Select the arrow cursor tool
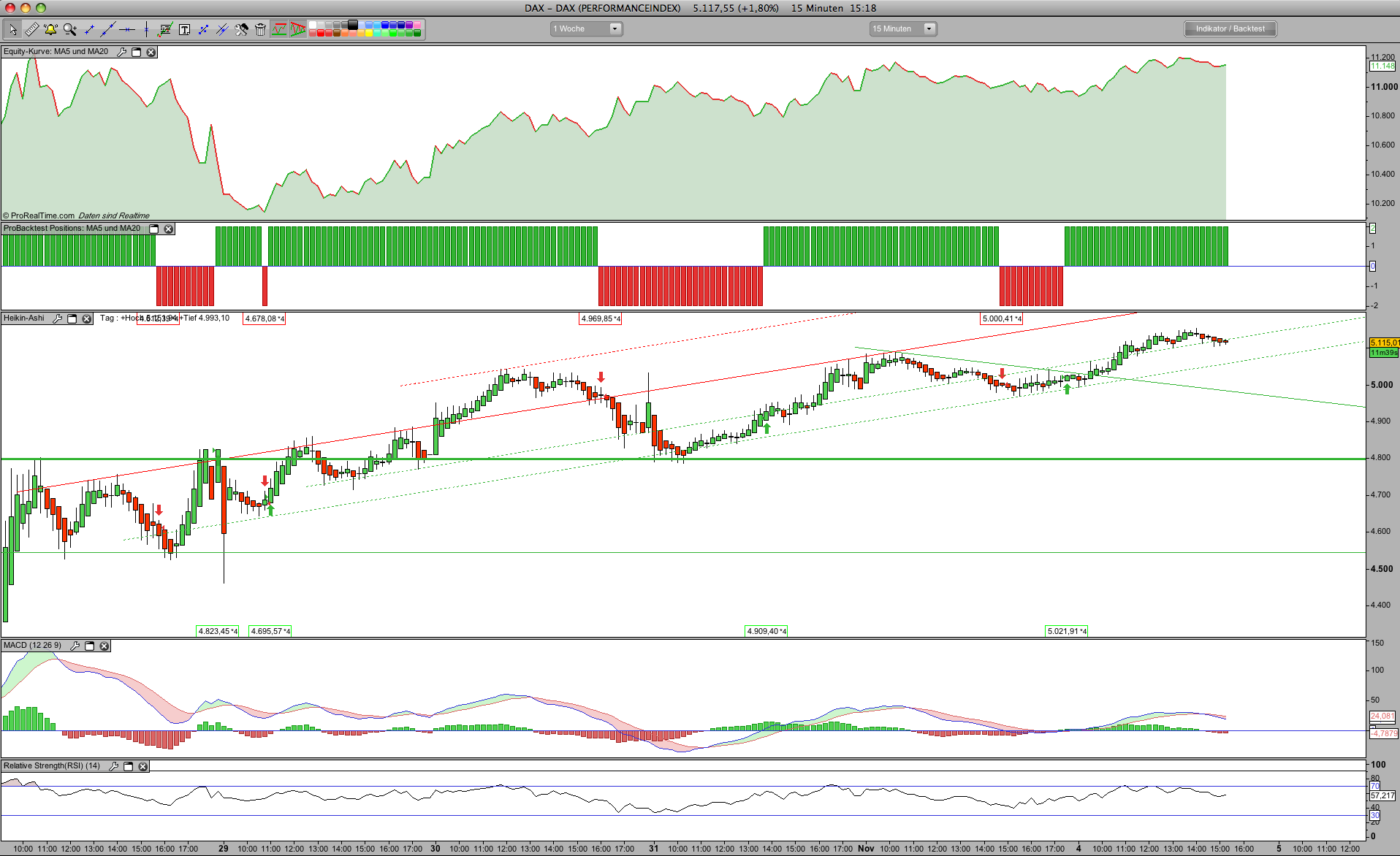 tap(12, 29)
